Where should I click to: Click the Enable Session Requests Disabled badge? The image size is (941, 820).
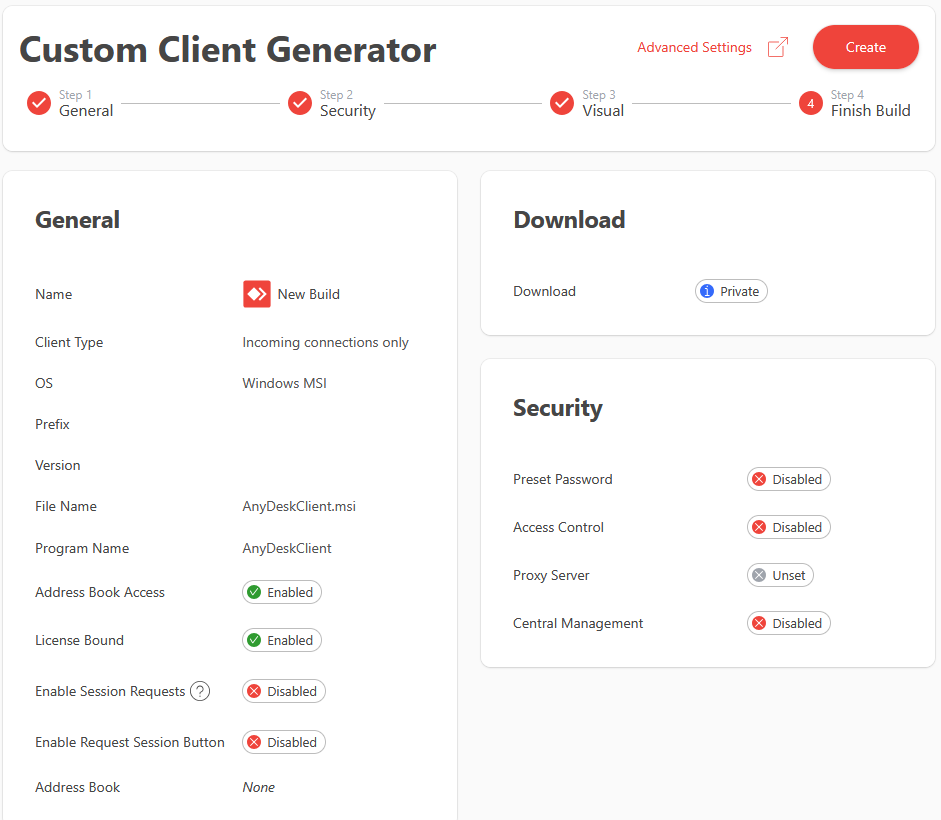point(284,692)
